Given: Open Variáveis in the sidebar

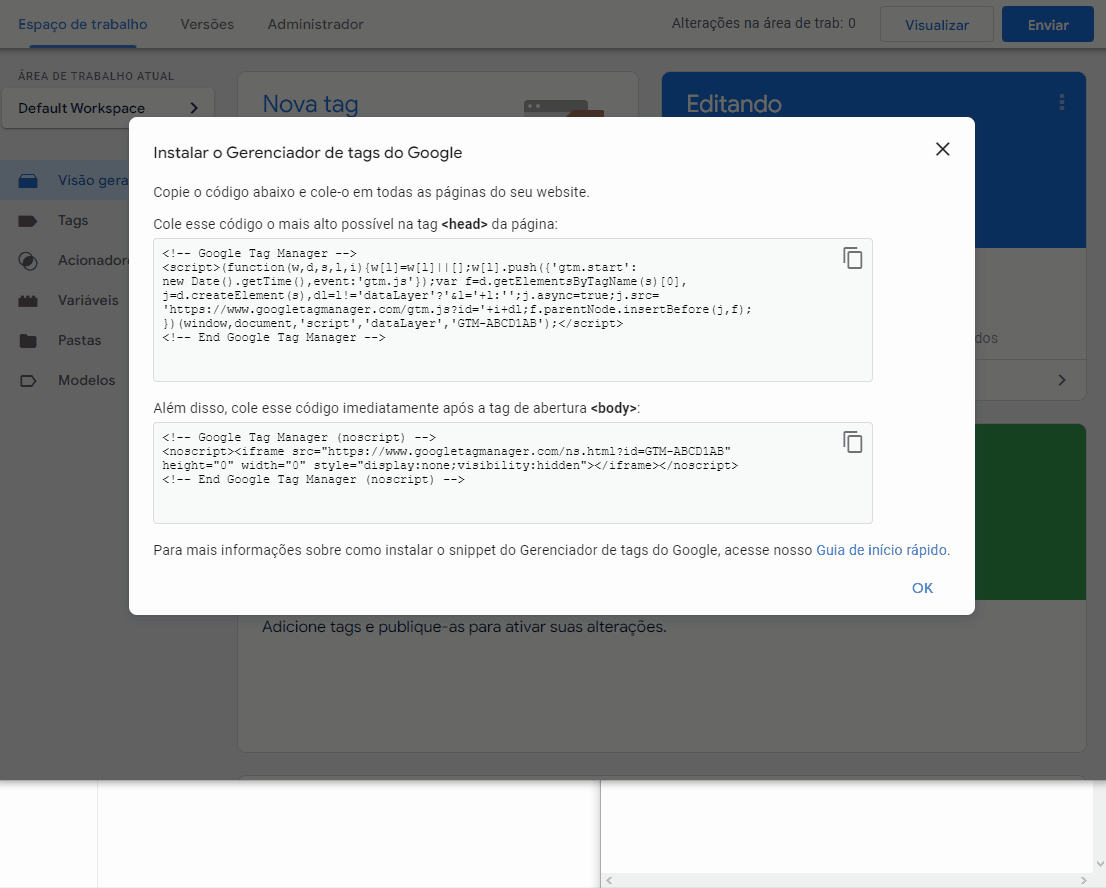Looking at the screenshot, I should pyautogui.click(x=88, y=300).
